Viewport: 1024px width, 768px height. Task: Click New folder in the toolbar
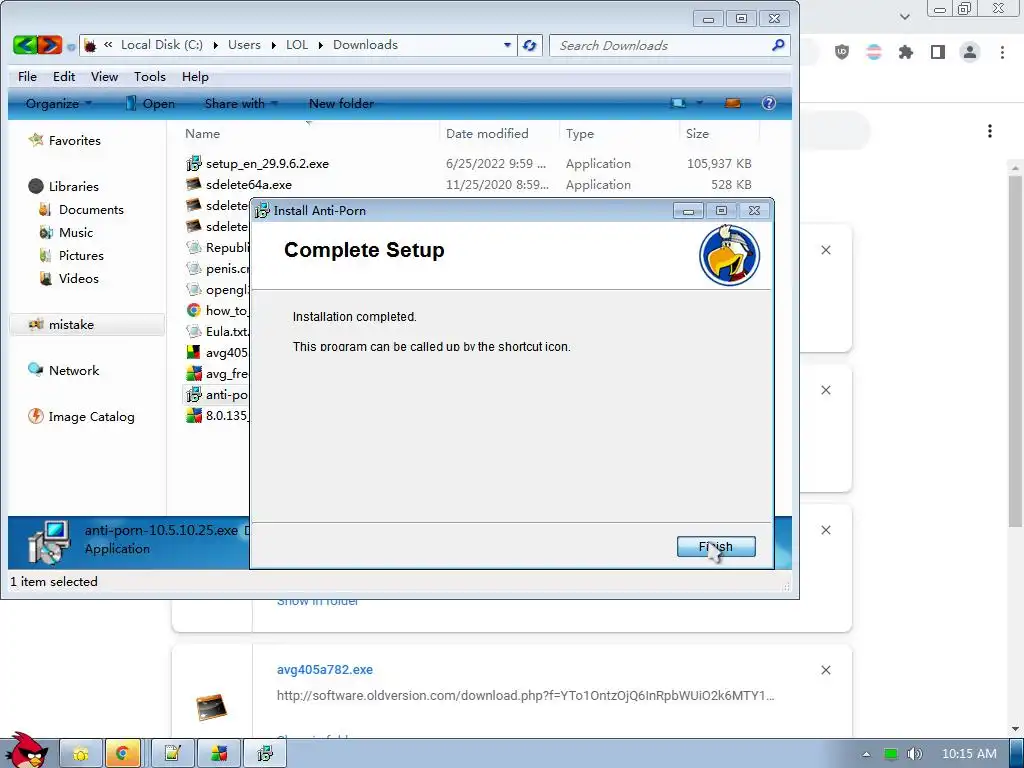coord(341,103)
